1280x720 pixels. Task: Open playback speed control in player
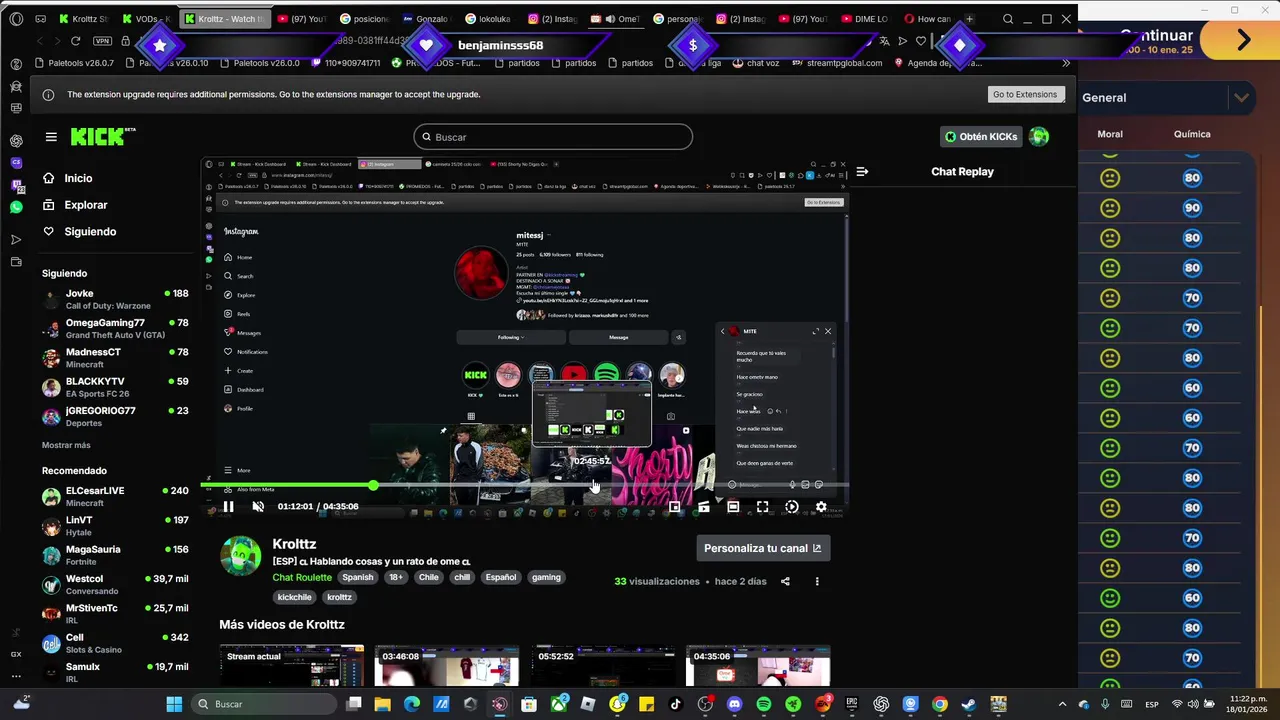[792, 507]
